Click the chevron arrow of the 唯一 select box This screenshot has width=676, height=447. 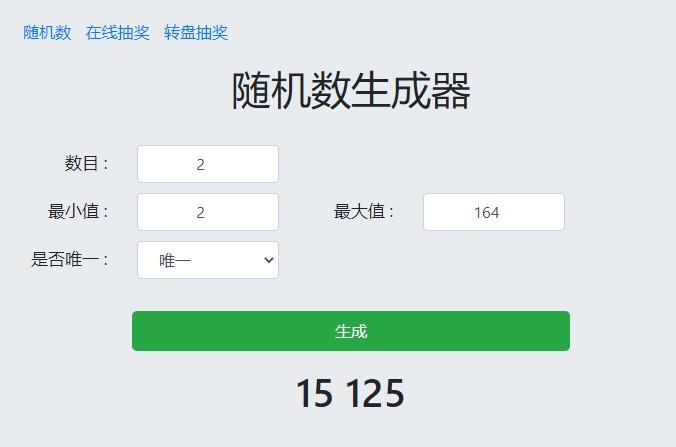[269, 260]
